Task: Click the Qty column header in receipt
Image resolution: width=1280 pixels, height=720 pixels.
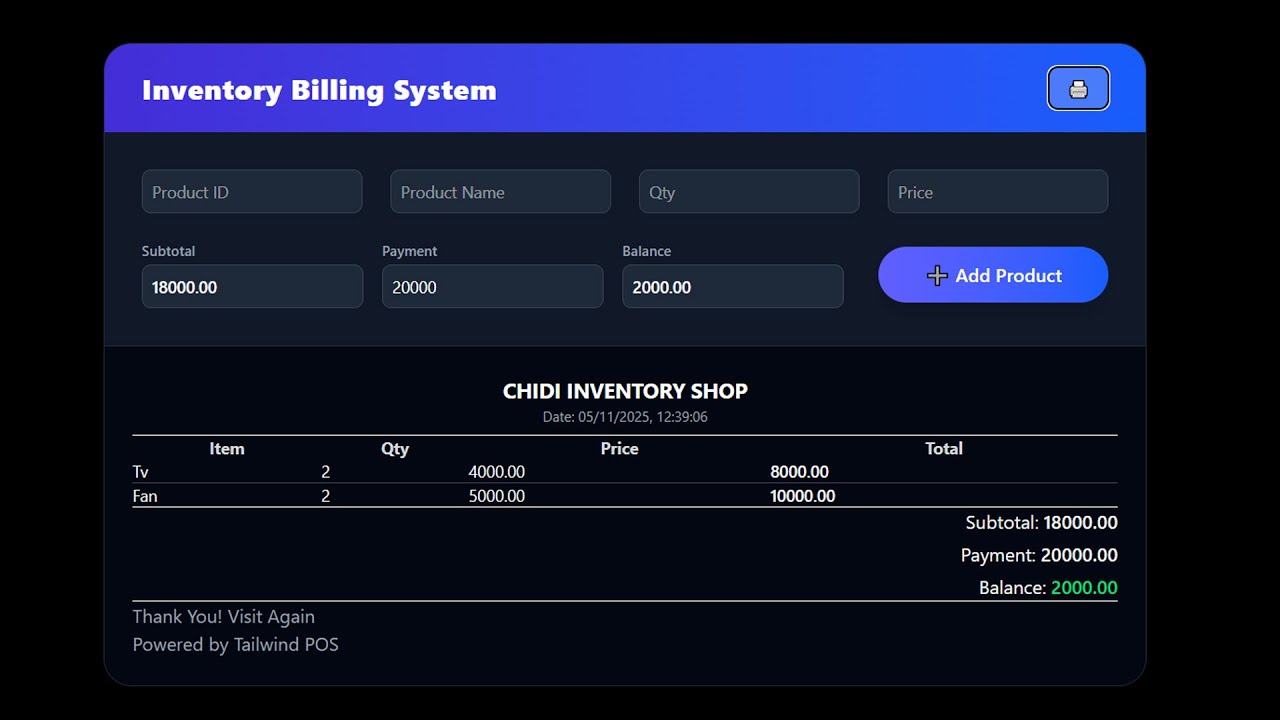Action: click(x=395, y=449)
